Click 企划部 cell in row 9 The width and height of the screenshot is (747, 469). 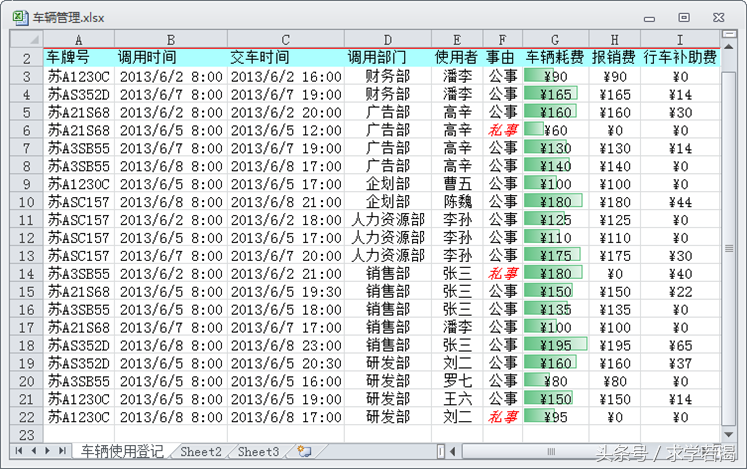tap(388, 184)
